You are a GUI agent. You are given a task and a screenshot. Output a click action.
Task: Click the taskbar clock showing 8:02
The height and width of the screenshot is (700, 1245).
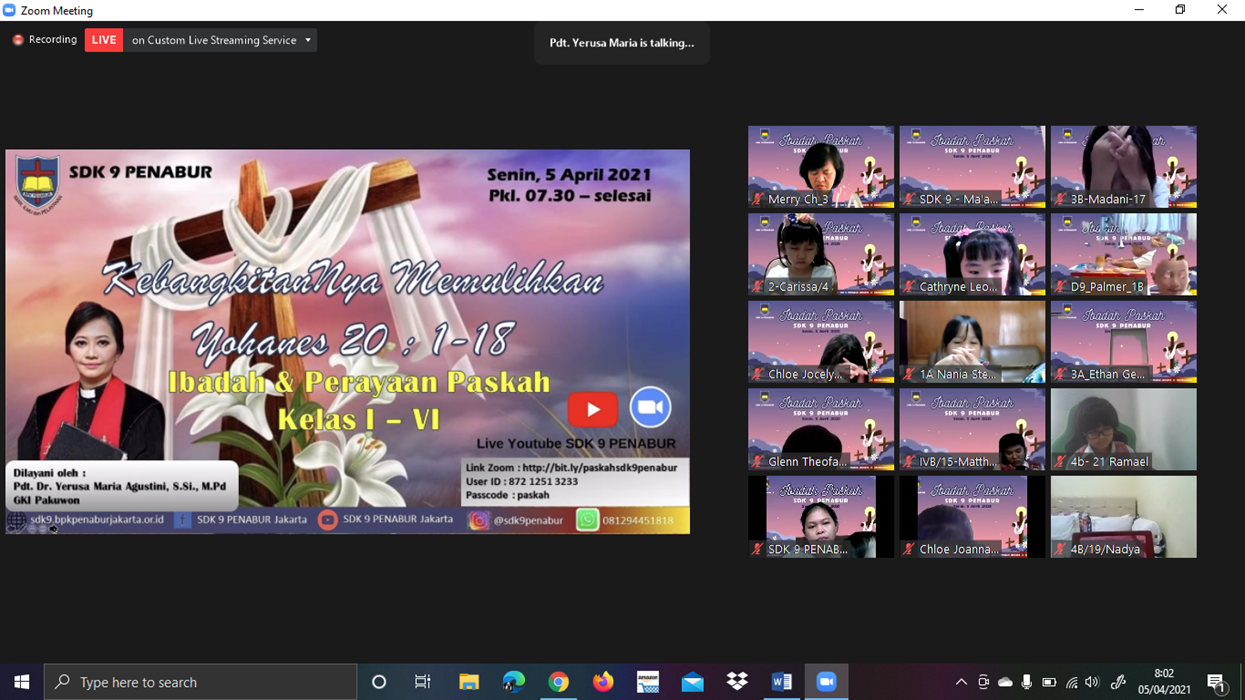[1163, 682]
